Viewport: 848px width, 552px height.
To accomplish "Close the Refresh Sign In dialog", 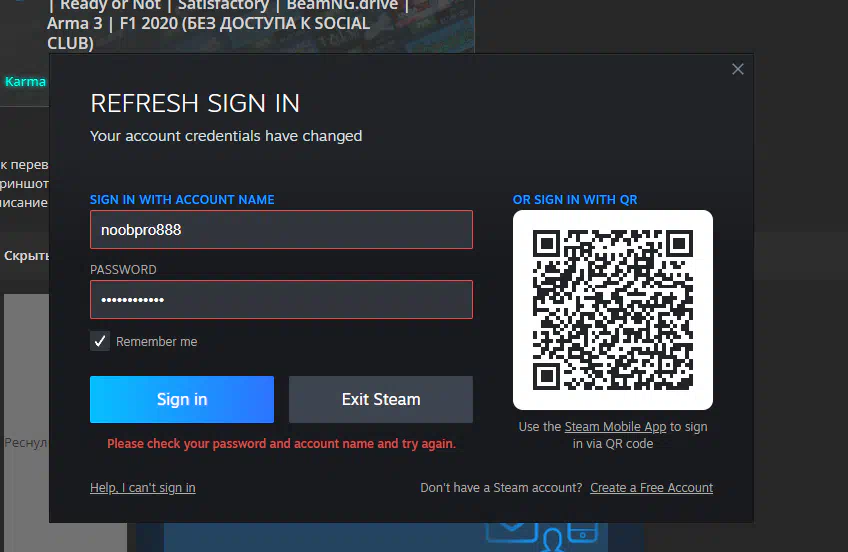I will 738,69.
